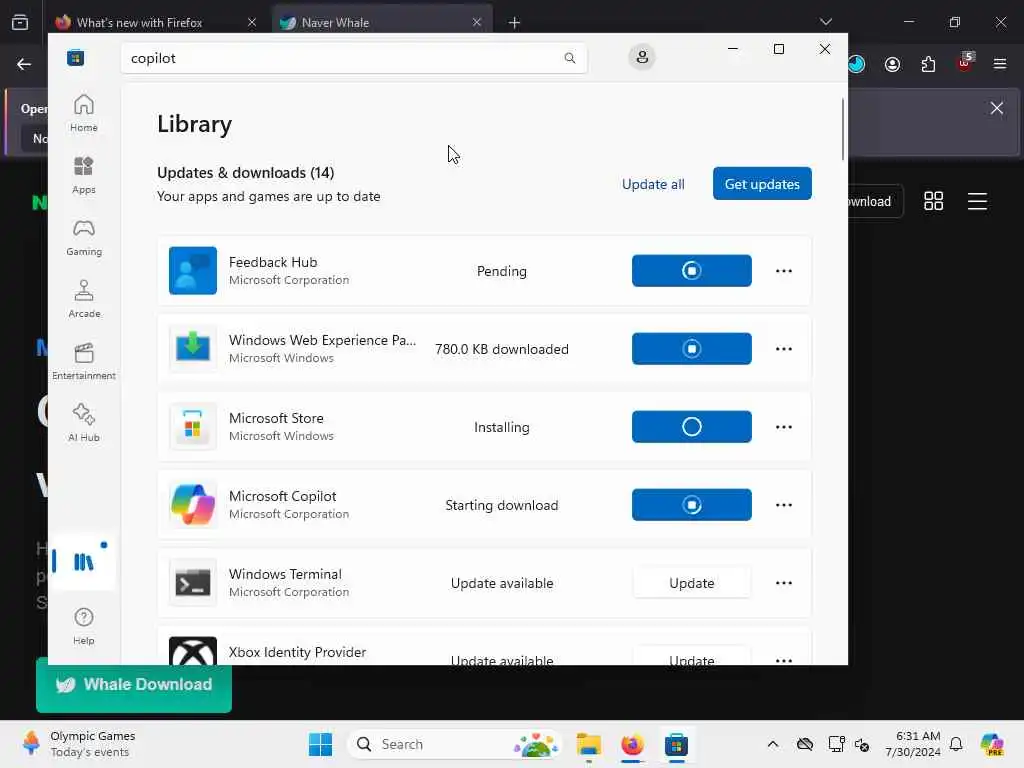Go to Gaming section in sidebar

[84, 237]
